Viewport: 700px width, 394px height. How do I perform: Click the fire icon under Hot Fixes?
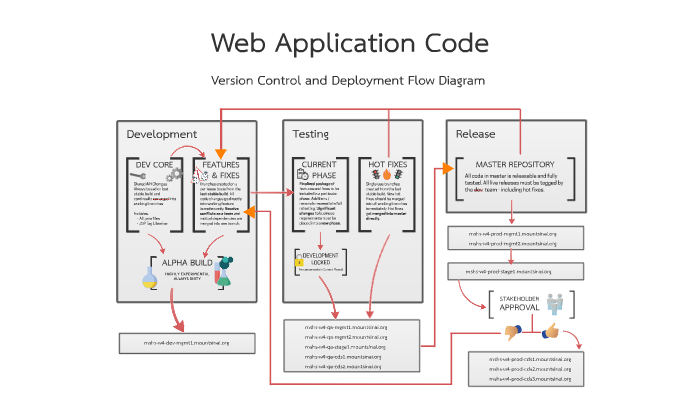(387, 175)
